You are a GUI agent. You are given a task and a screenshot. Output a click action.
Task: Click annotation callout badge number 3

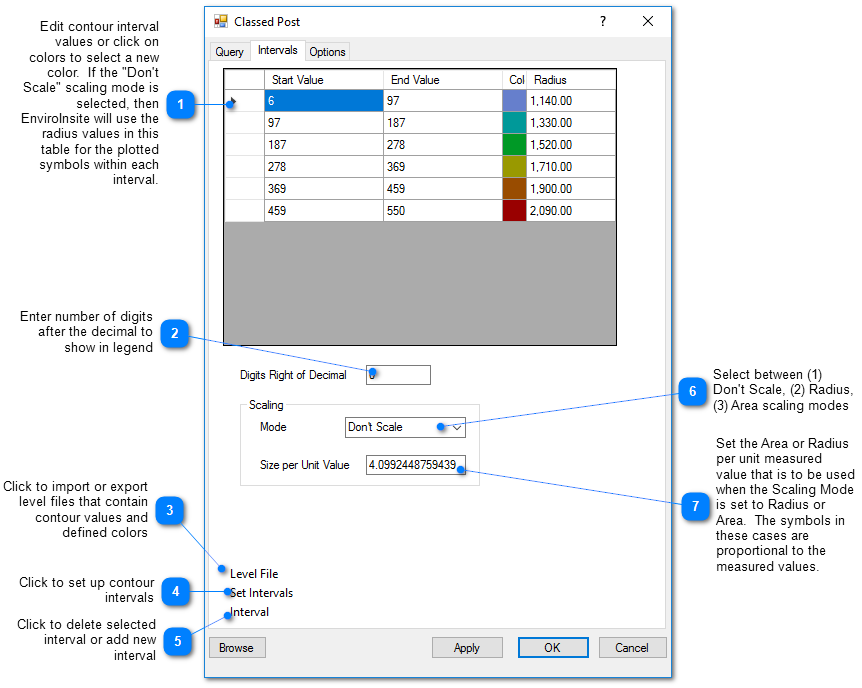(x=170, y=511)
